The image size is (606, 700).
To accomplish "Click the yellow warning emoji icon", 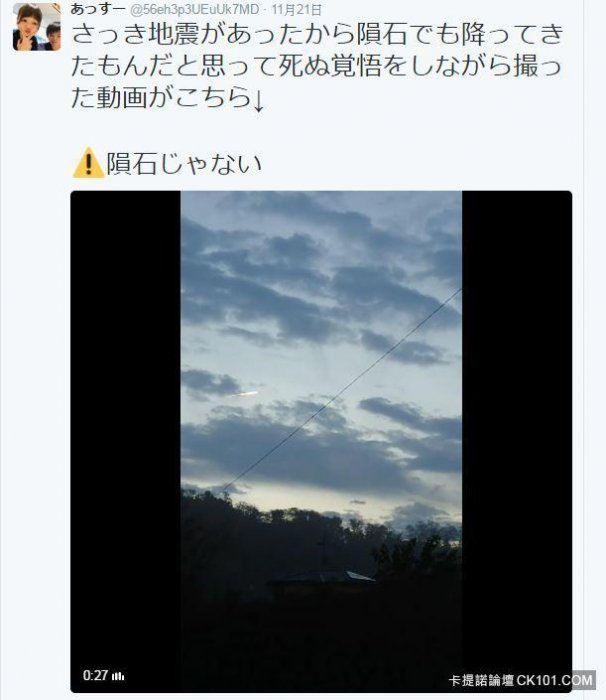I will 88,162.
